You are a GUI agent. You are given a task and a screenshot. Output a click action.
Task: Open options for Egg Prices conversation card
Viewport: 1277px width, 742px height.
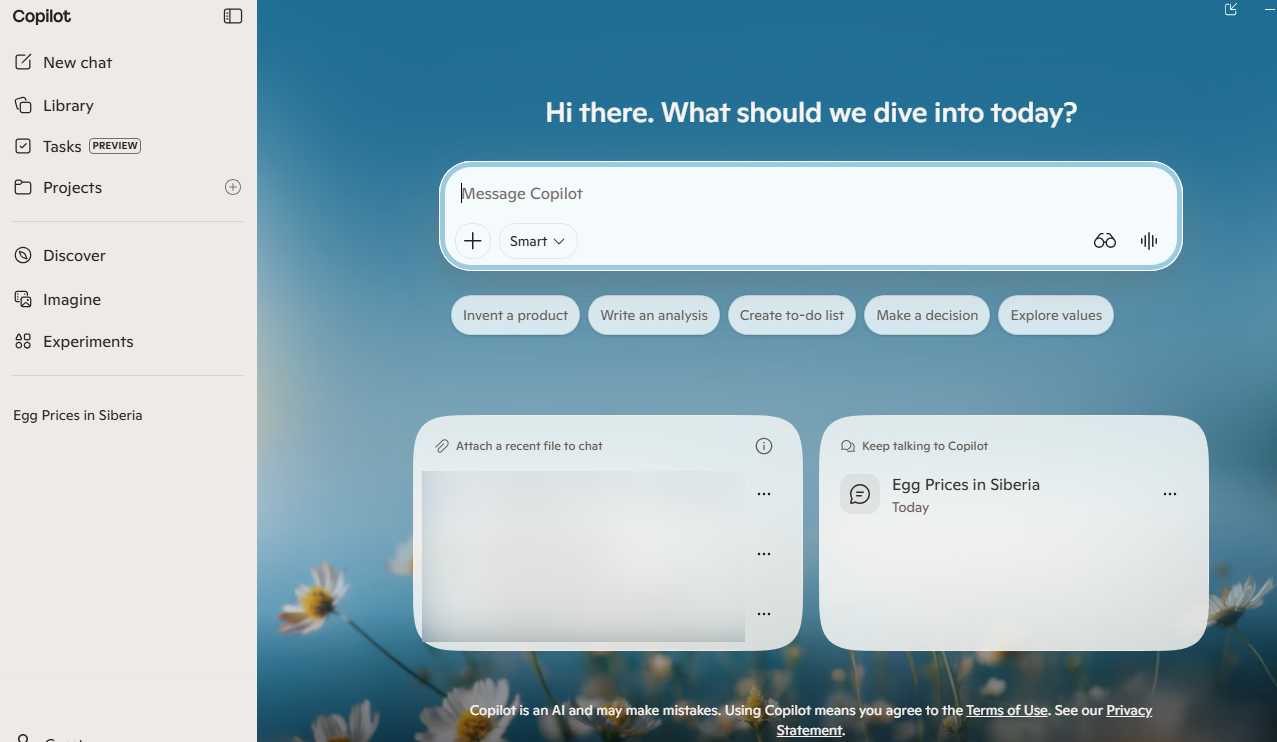[1170, 494]
